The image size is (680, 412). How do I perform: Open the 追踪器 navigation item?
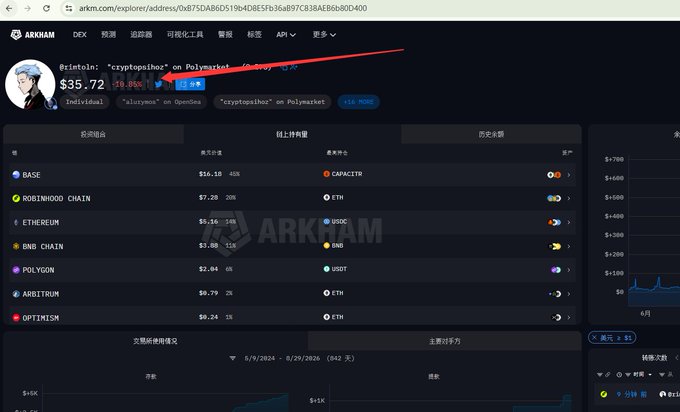141,35
